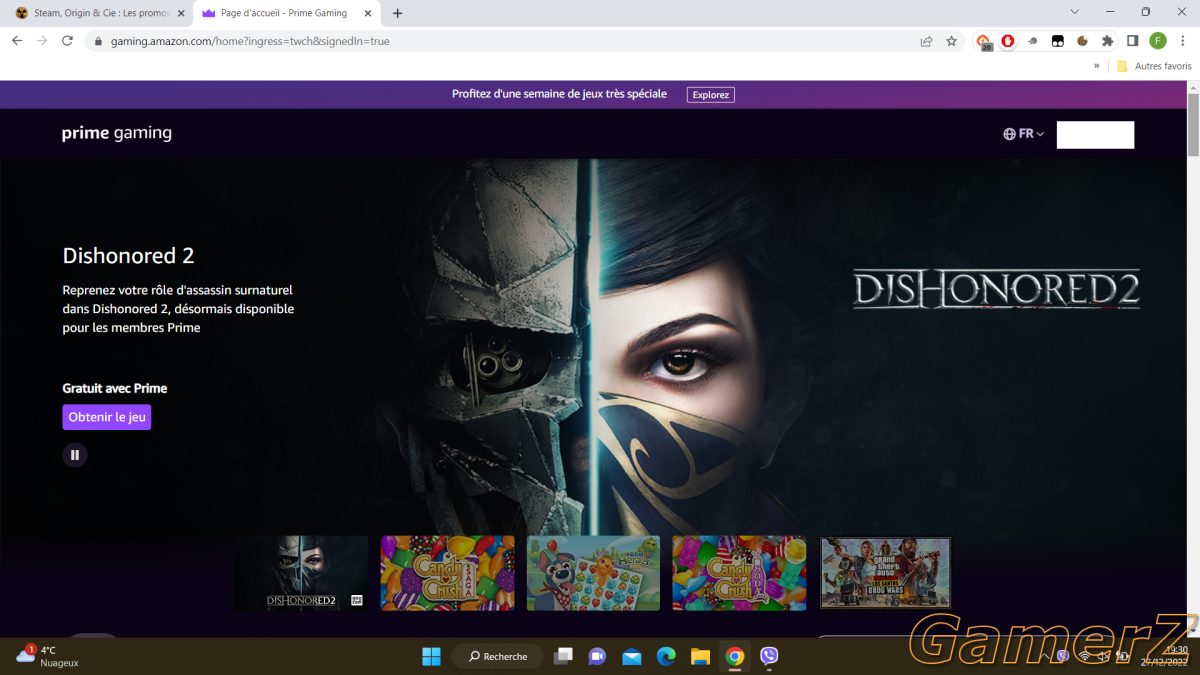Open the green F profile avatar
The width and height of the screenshot is (1200, 675).
[x=1158, y=41]
